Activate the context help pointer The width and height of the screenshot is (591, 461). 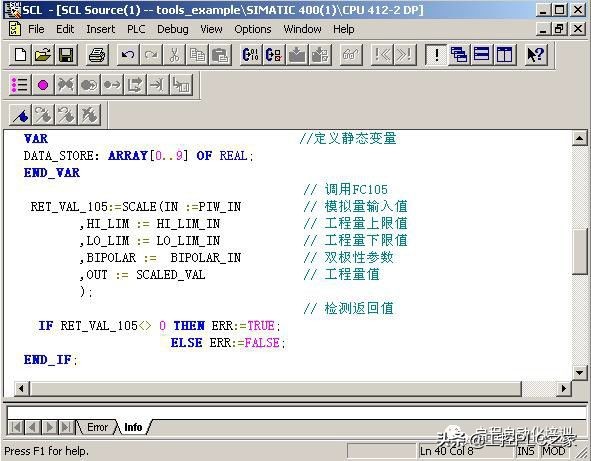tap(536, 55)
